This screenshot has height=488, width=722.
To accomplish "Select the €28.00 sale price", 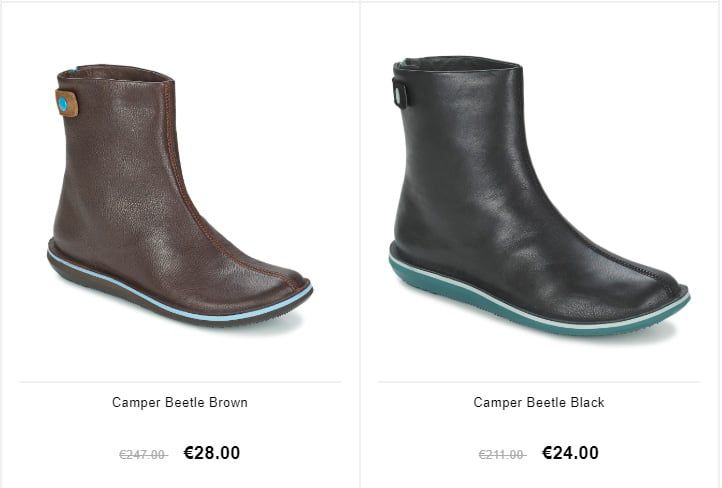I will 212,453.
